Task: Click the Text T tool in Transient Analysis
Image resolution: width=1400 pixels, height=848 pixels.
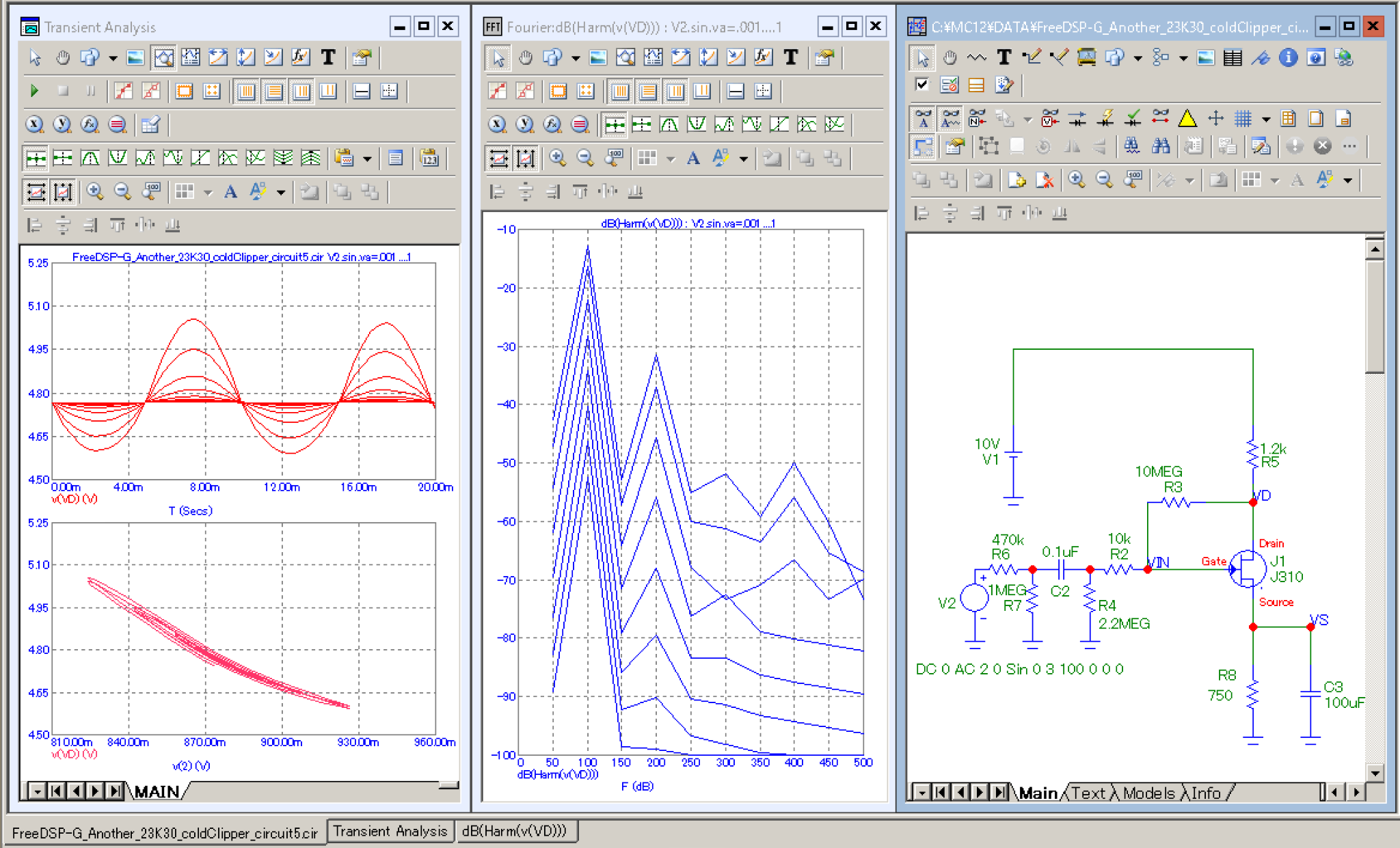Action: (x=329, y=57)
